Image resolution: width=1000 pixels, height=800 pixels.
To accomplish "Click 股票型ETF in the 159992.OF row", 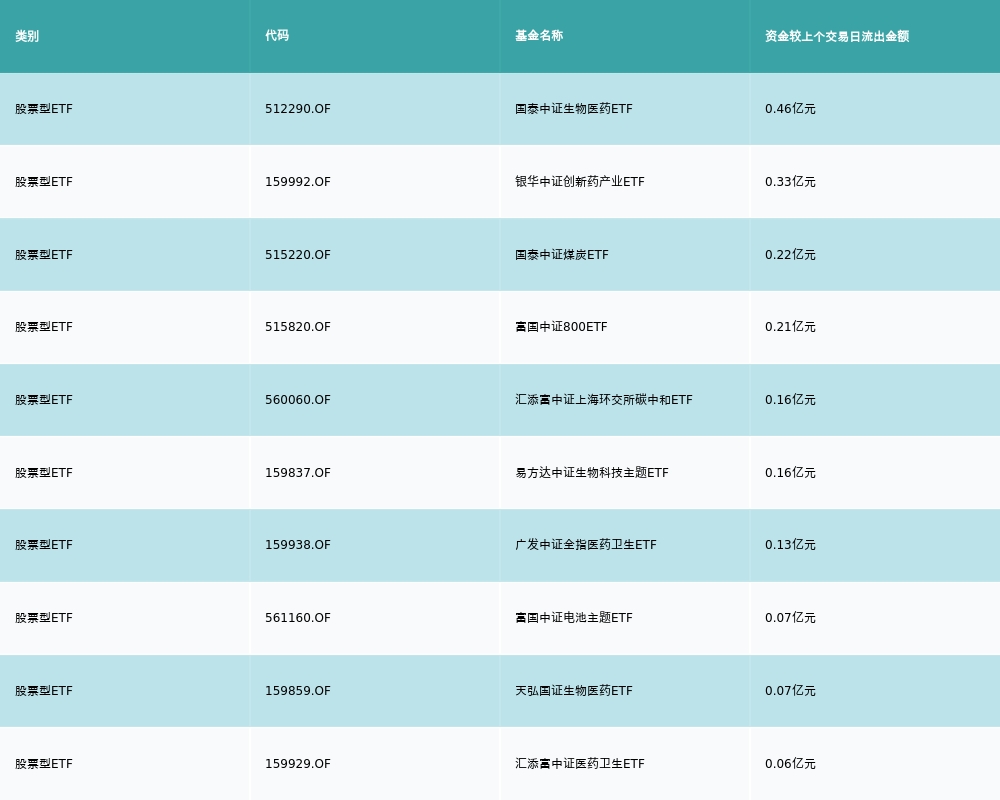I will pyautogui.click(x=44, y=182).
